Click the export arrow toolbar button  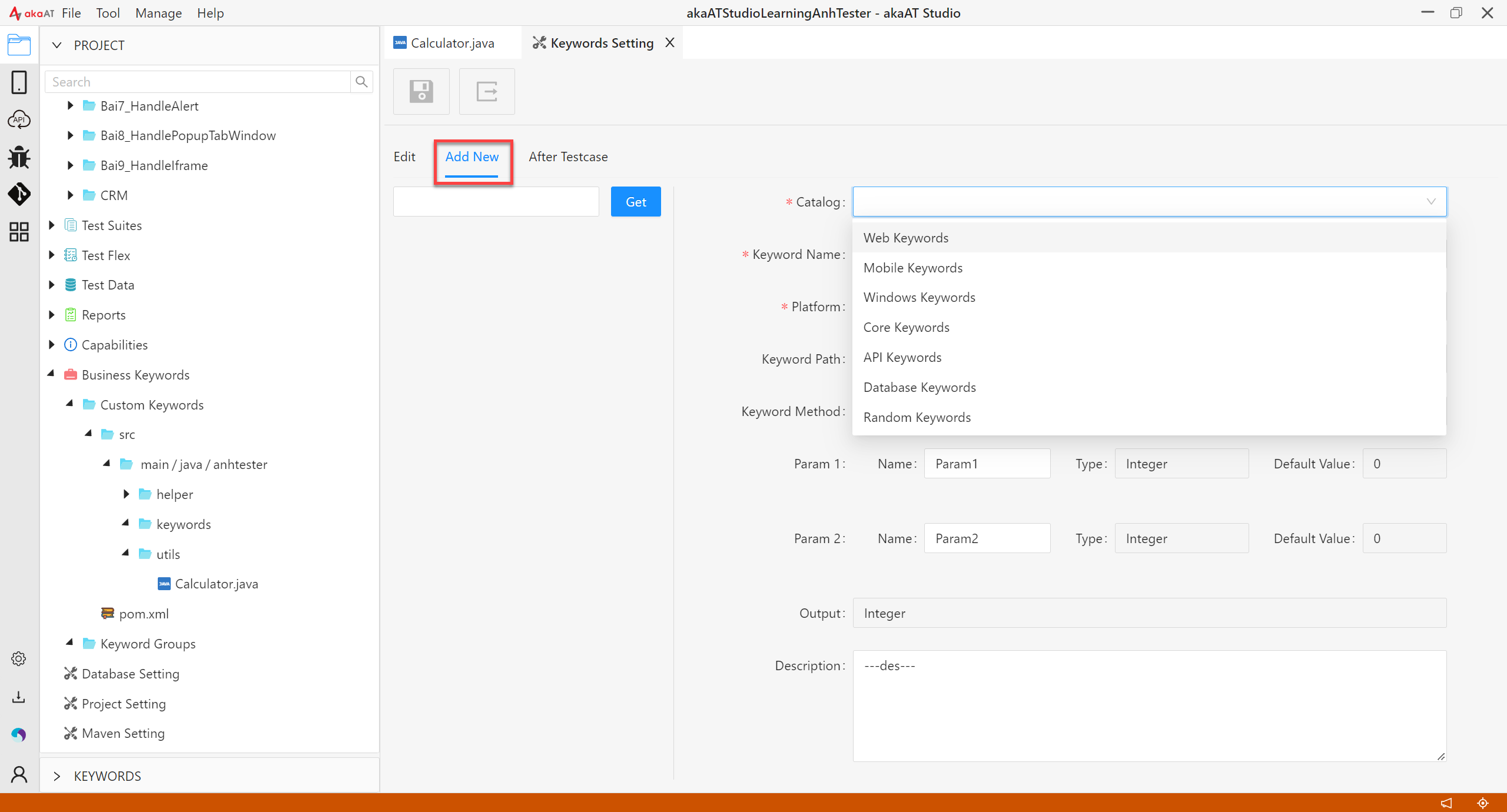coord(487,91)
